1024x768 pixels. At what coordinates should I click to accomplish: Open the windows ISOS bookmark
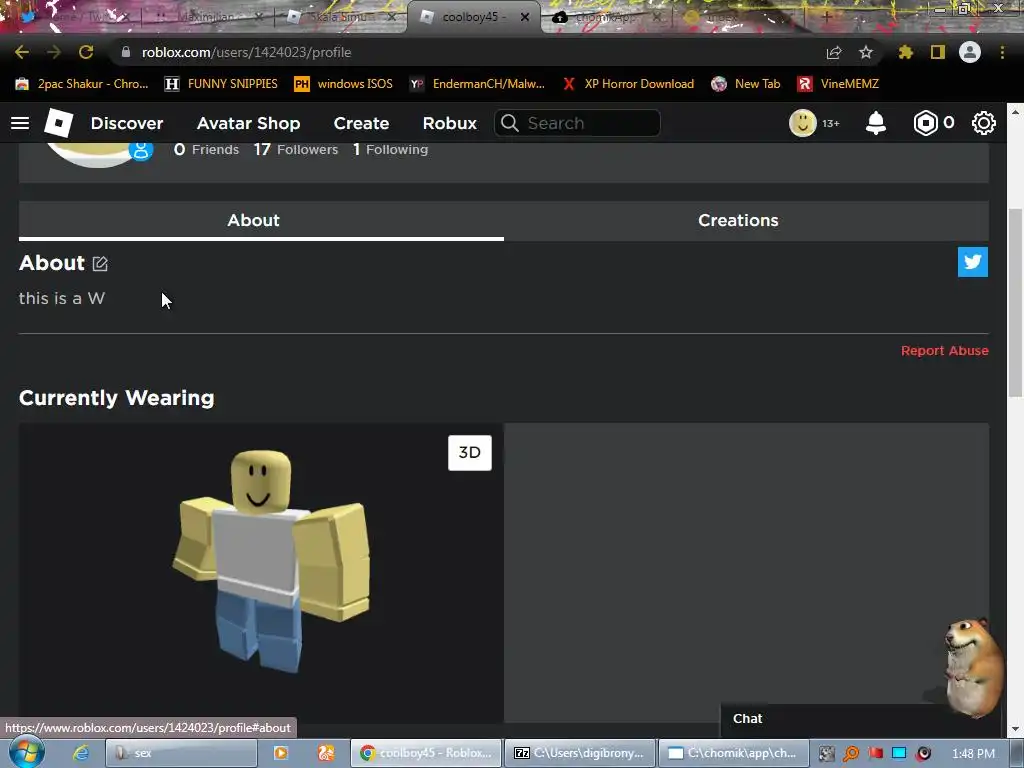coord(344,84)
